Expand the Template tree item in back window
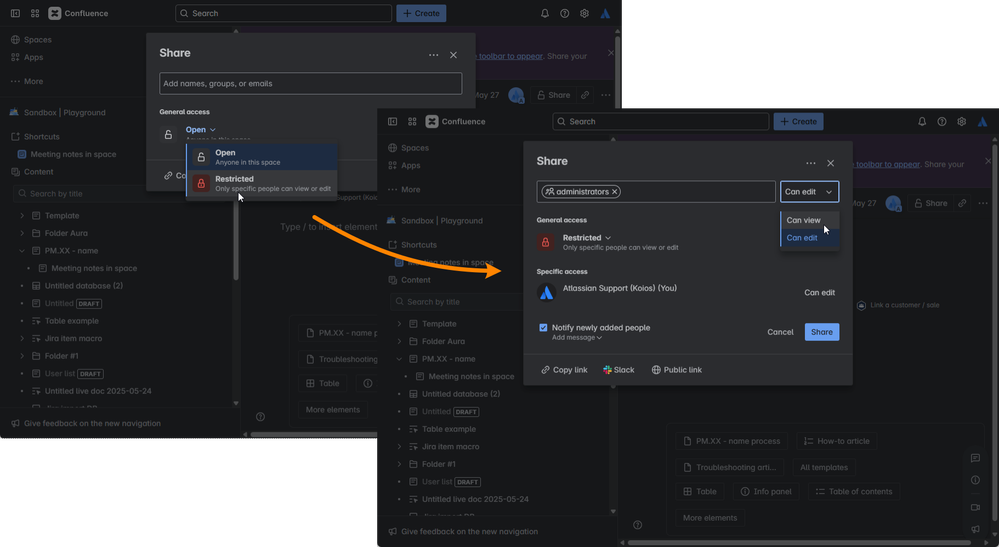Screen dimensions: 999x547 coord(22,216)
